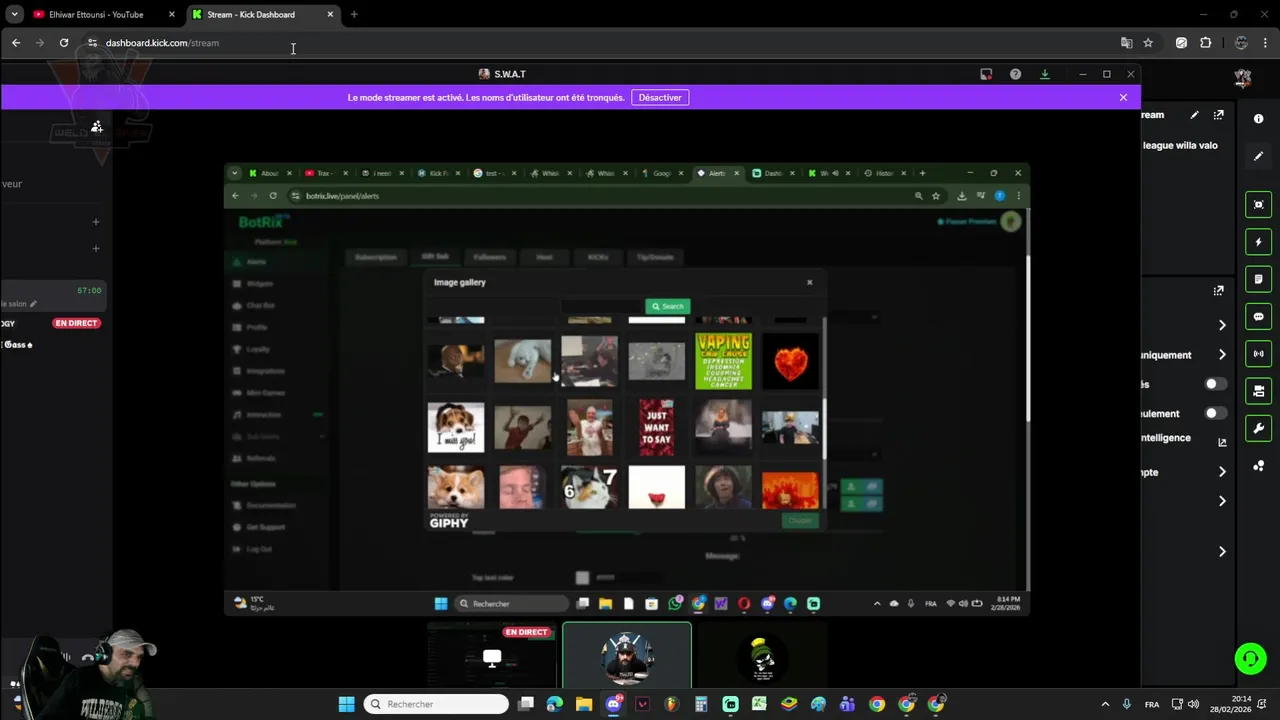
Task: Open File Explorer from the taskbar
Action: pyautogui.click(x=584, y=704)
